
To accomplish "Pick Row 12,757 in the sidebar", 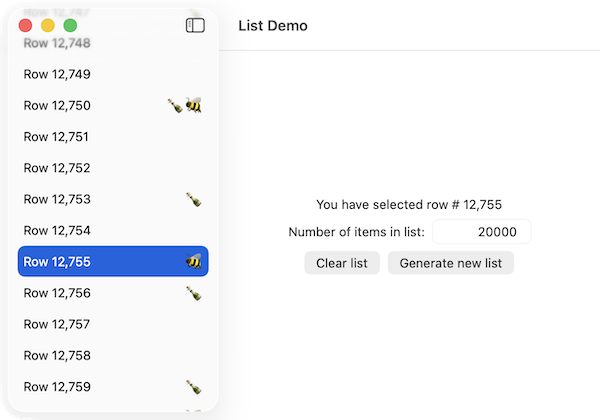I will pos(56,324).
